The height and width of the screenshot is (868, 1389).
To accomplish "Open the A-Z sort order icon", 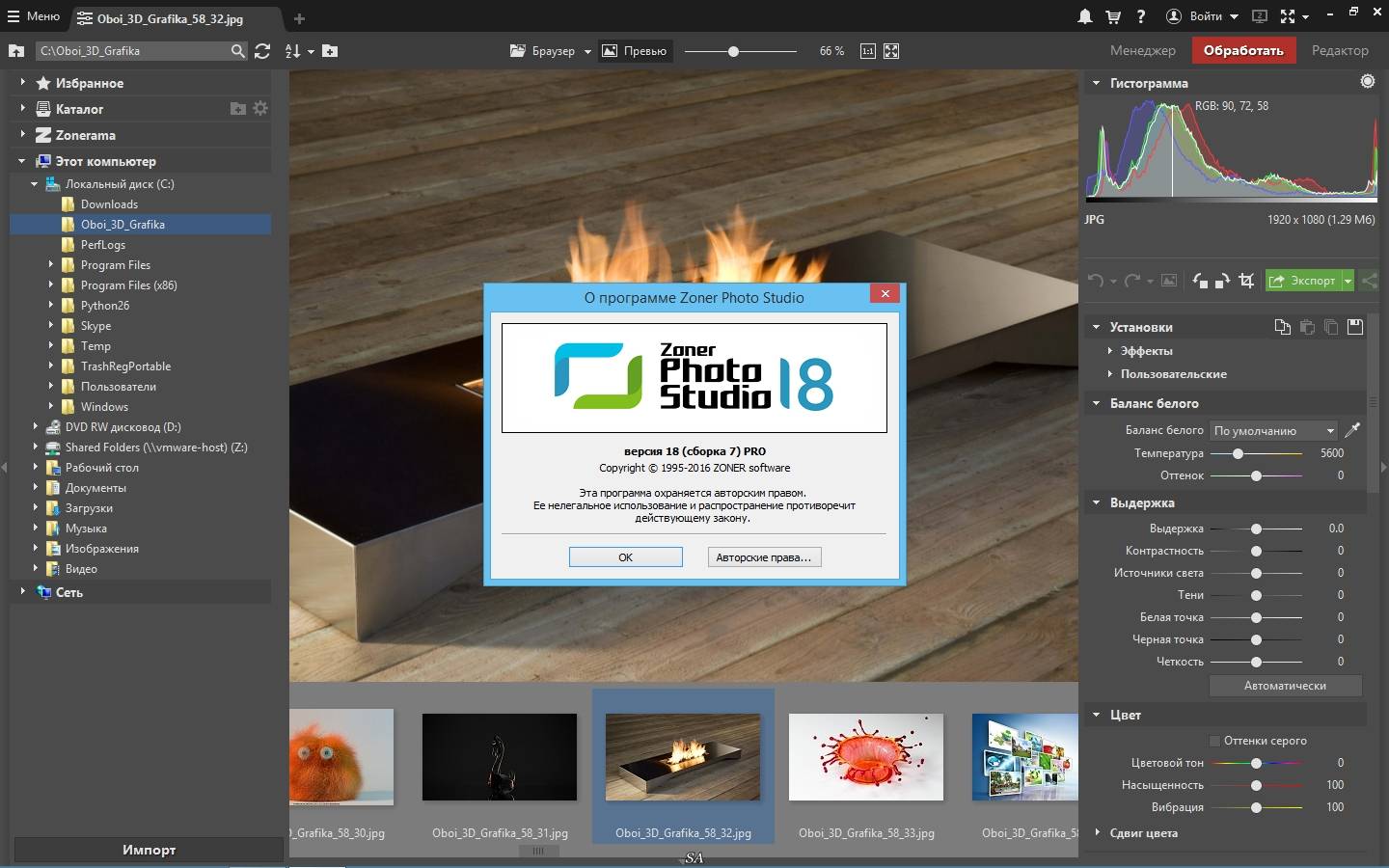I will [x=293, y=51].
